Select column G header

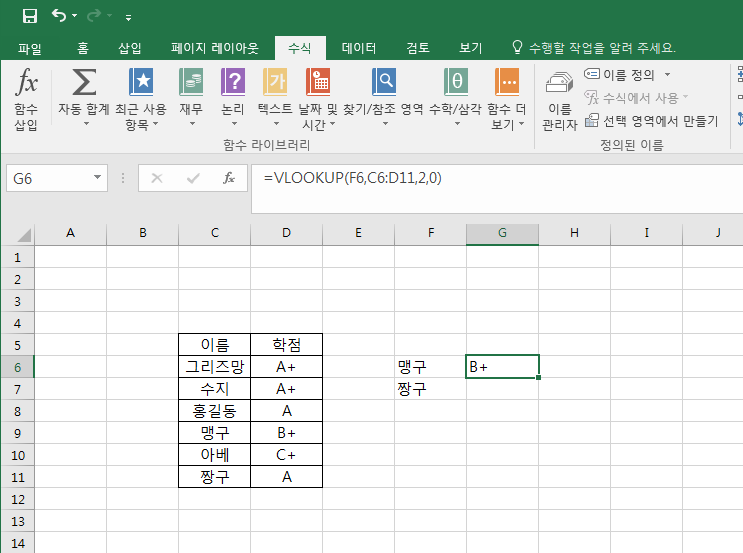tap(502, 233)
